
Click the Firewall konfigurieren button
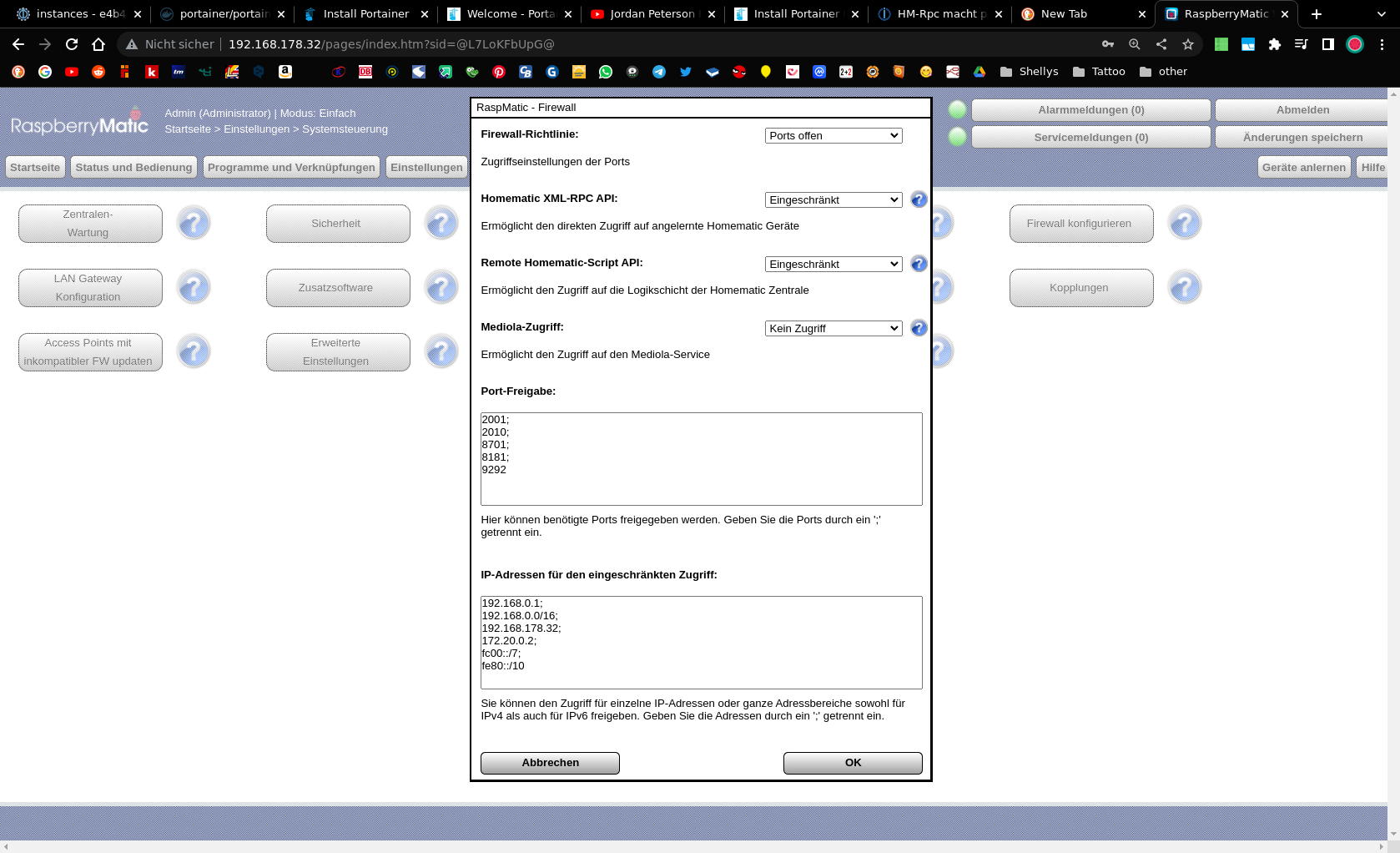(1081, 224)
